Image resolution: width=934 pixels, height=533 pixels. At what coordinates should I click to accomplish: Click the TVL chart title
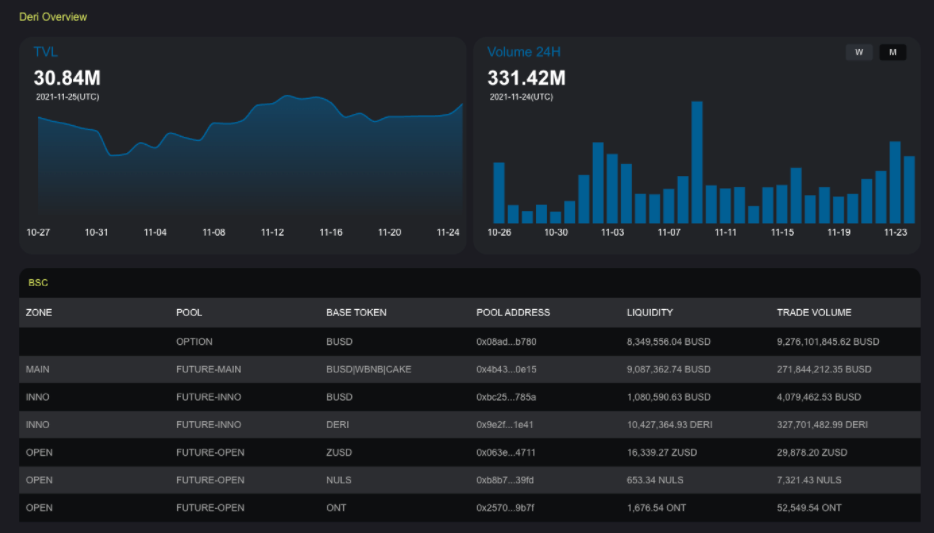pos(46,52)
